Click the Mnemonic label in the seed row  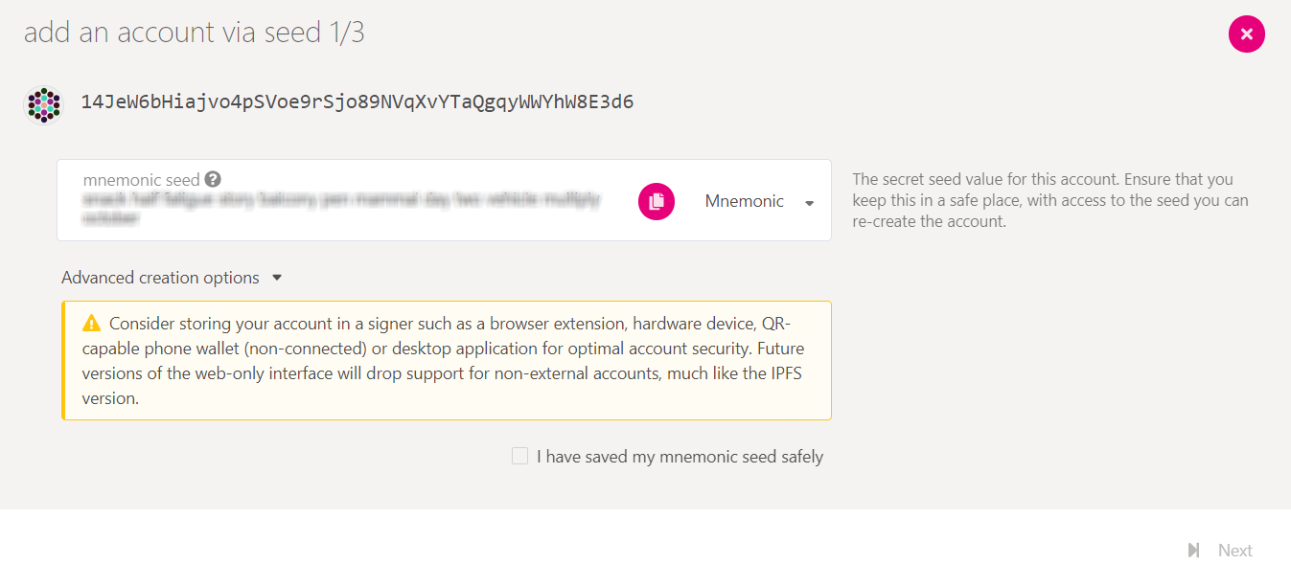click(744, 201)
